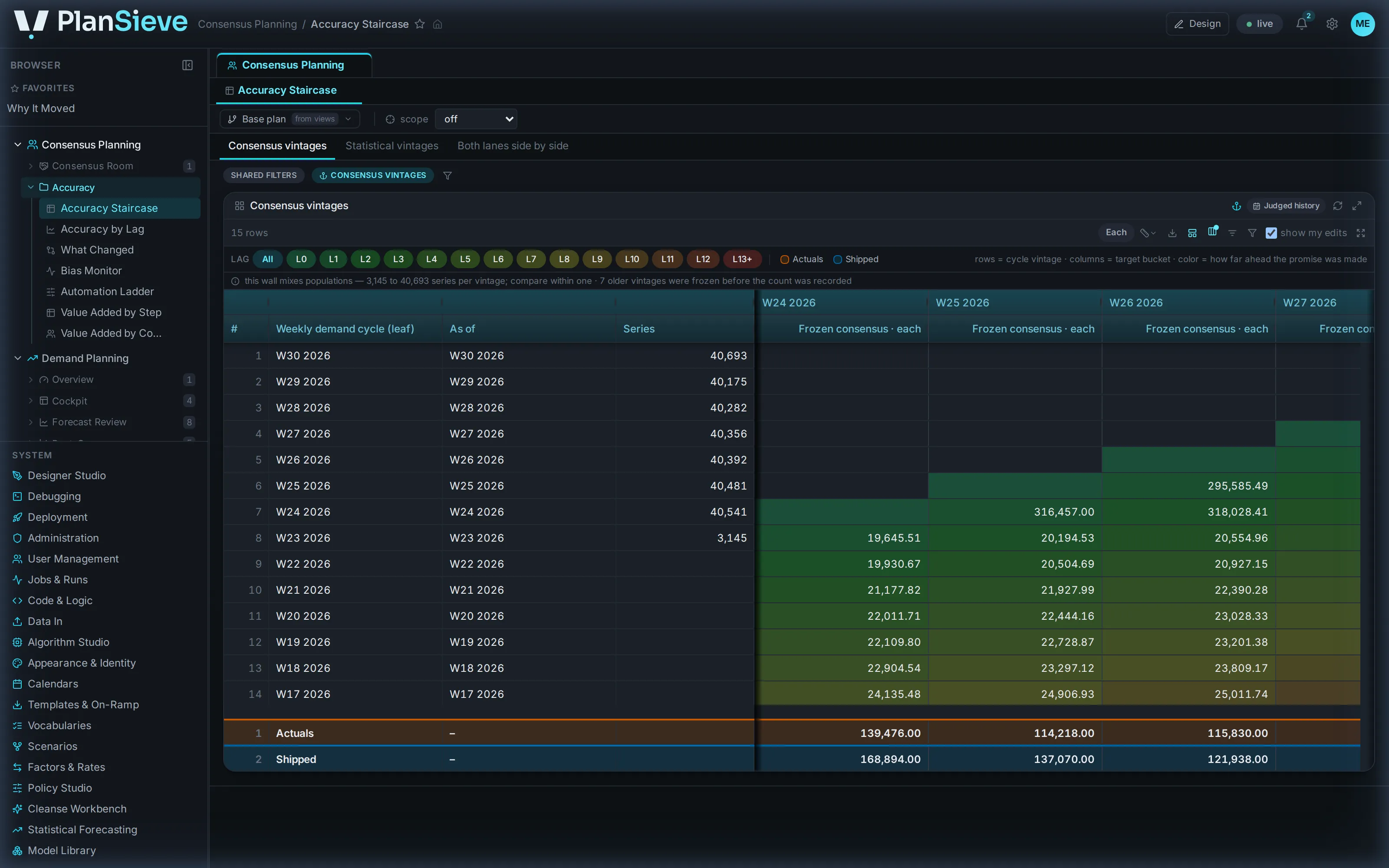Open the table filter funnel beside show my edits
The image size is (1389, 868).
pos(1252,233)
